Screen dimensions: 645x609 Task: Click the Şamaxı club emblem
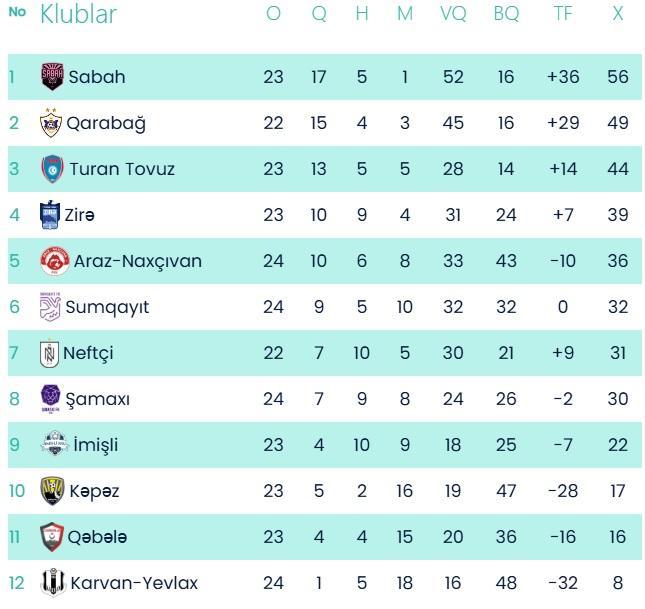(50, 399)
